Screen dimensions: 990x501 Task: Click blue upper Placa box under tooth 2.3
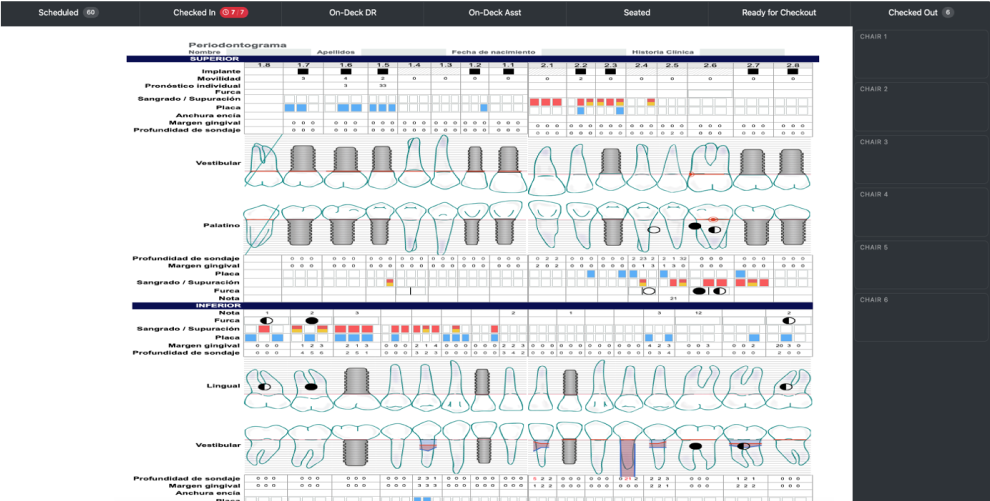[620, 110]
